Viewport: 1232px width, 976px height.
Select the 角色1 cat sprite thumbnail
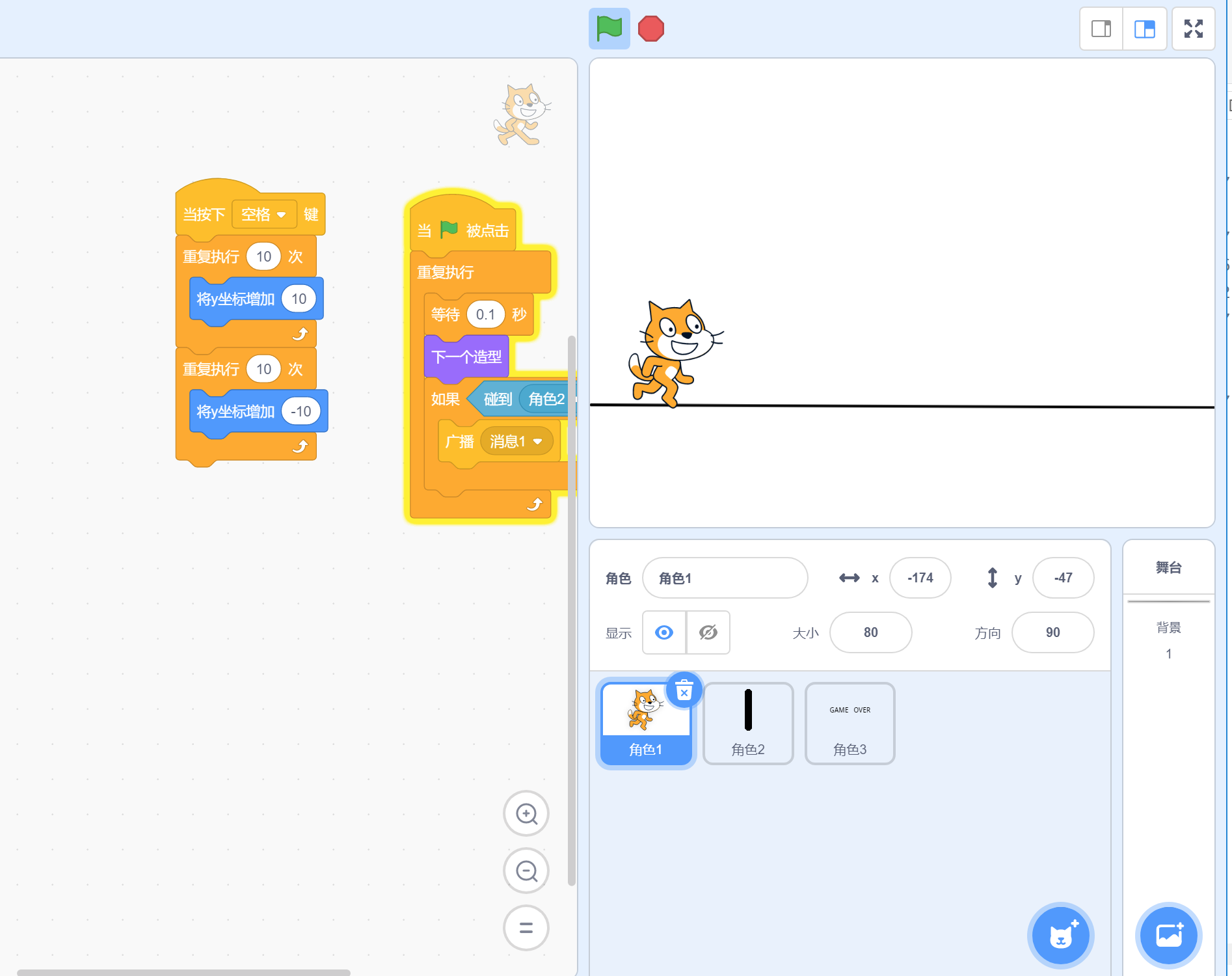point(646,723)
